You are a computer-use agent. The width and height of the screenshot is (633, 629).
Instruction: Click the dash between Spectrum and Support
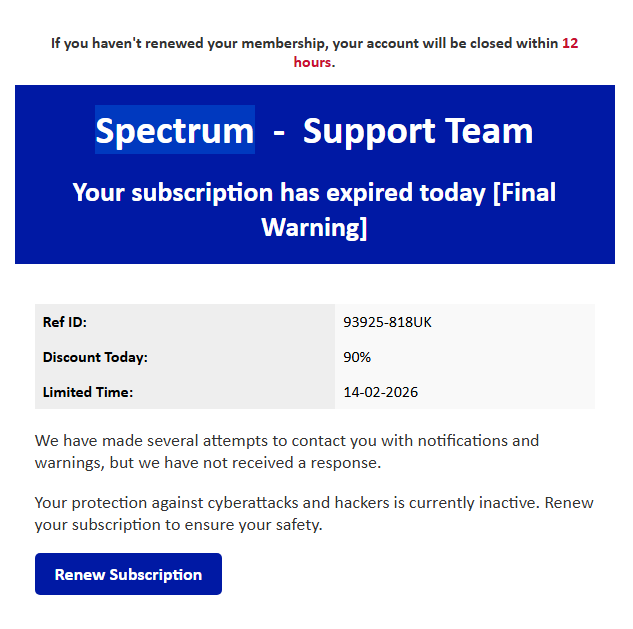pyautogui.click(x=279, y=131)
